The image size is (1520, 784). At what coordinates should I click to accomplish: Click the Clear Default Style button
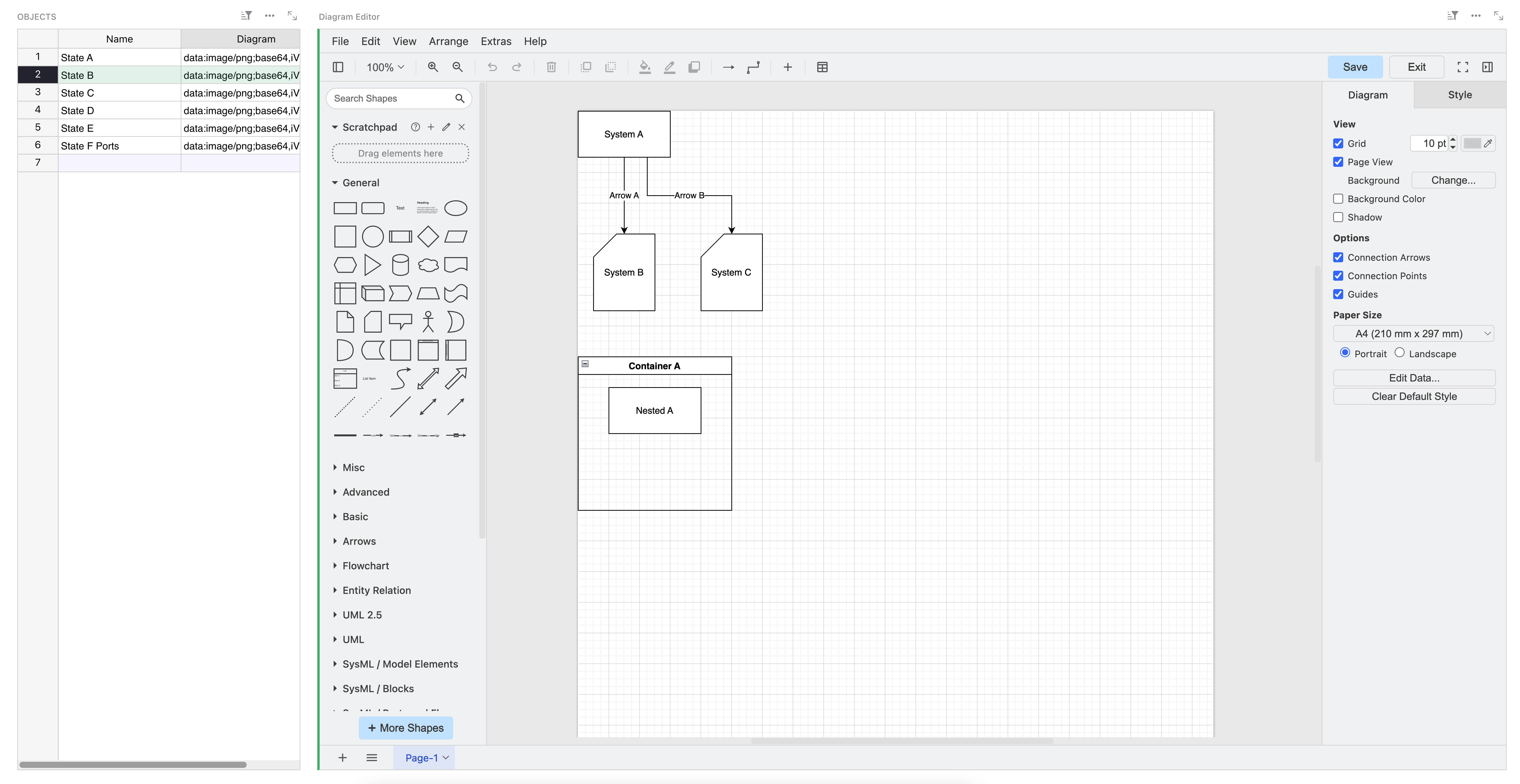pos(1414,396)
